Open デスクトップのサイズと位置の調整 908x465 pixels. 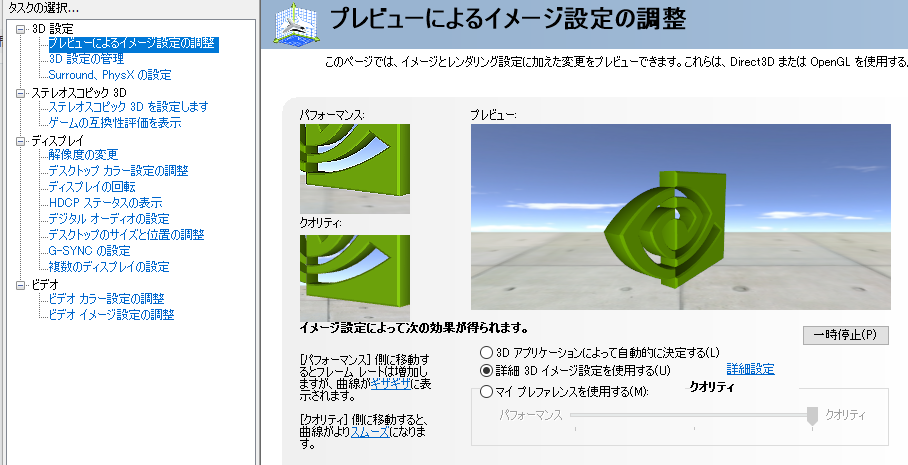(126, 235)
